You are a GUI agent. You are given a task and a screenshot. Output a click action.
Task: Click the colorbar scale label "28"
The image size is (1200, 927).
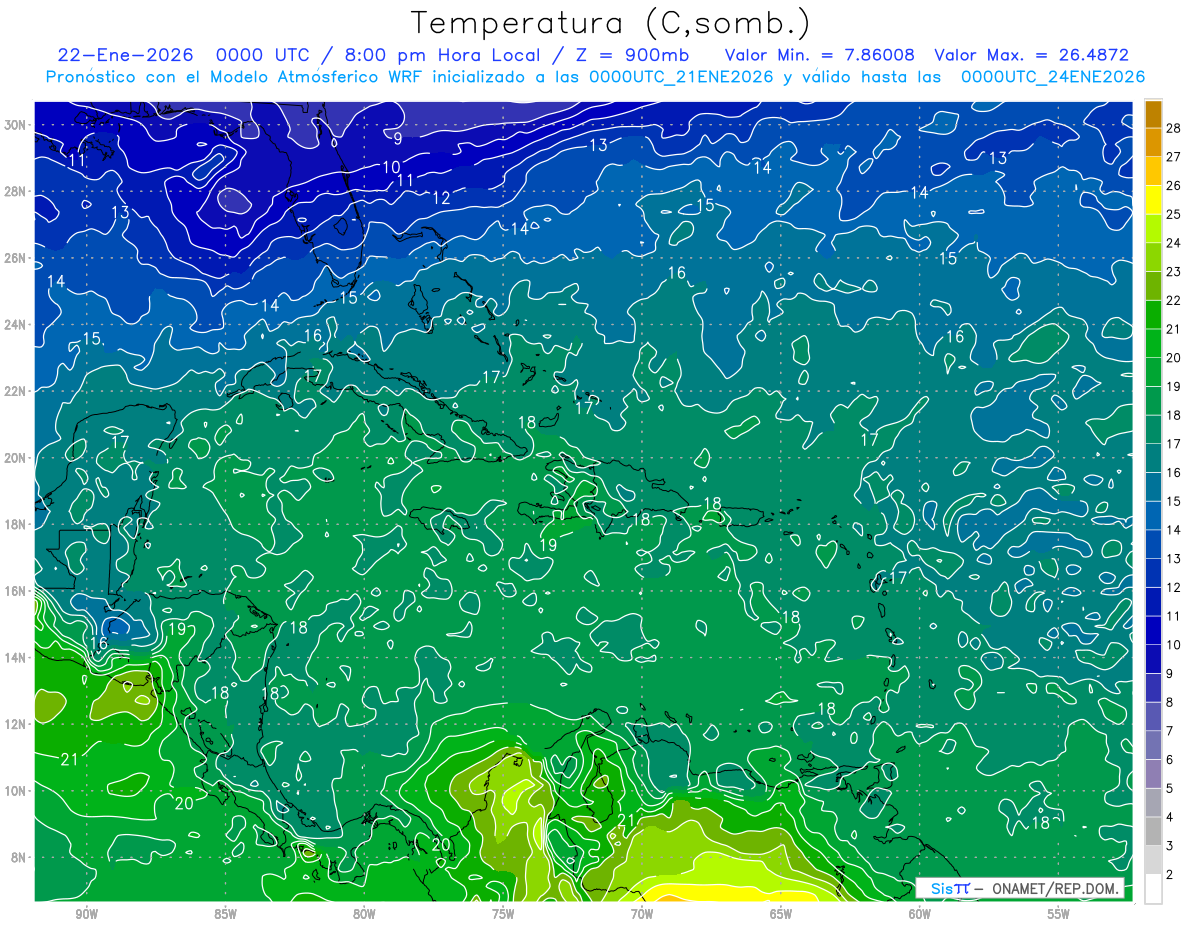pos(1174,127)
